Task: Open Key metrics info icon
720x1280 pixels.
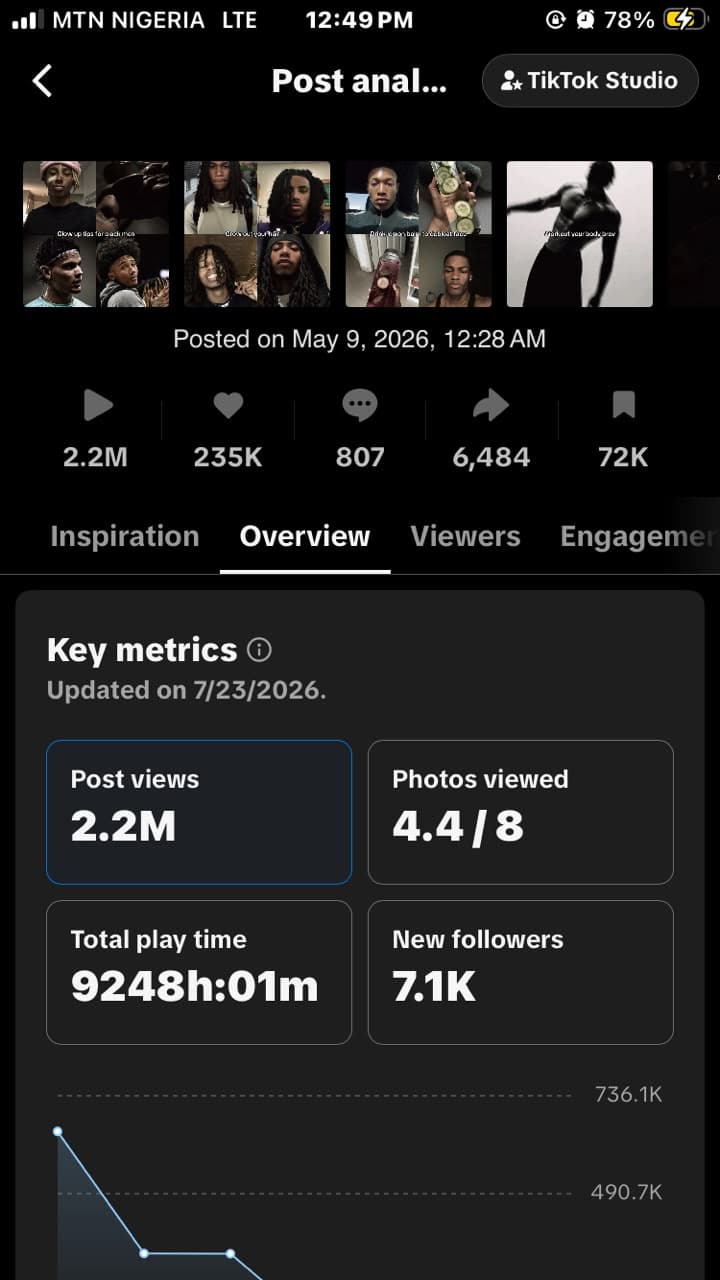Action: 259,650
